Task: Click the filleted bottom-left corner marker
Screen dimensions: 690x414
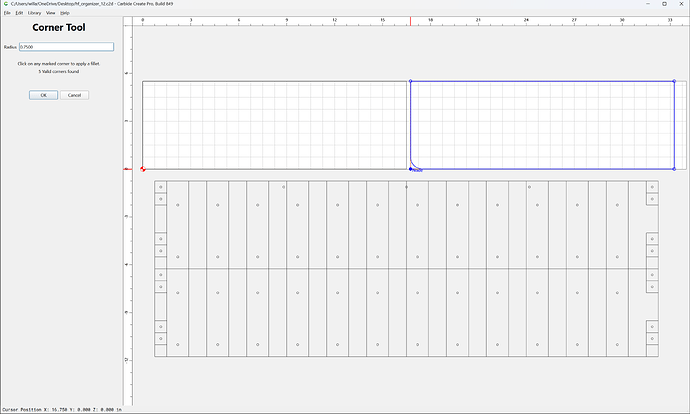Action: 411,169
